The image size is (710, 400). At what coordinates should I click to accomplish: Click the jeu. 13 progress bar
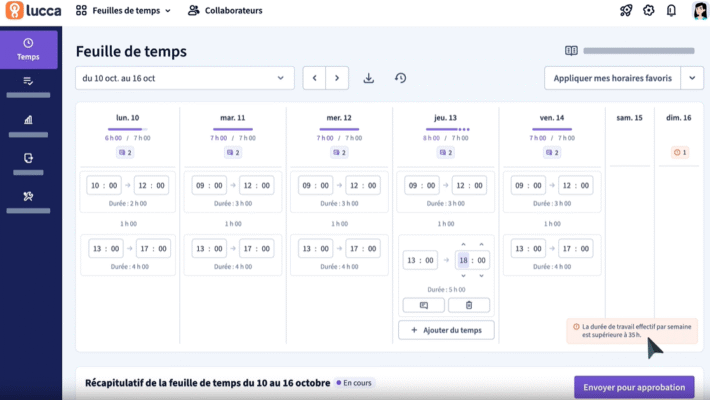point(447,130)
